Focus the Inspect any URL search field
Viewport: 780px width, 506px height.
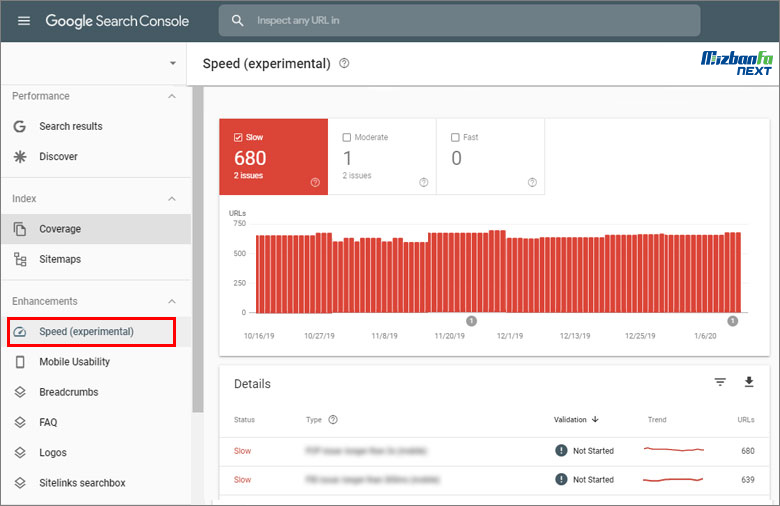459,20
